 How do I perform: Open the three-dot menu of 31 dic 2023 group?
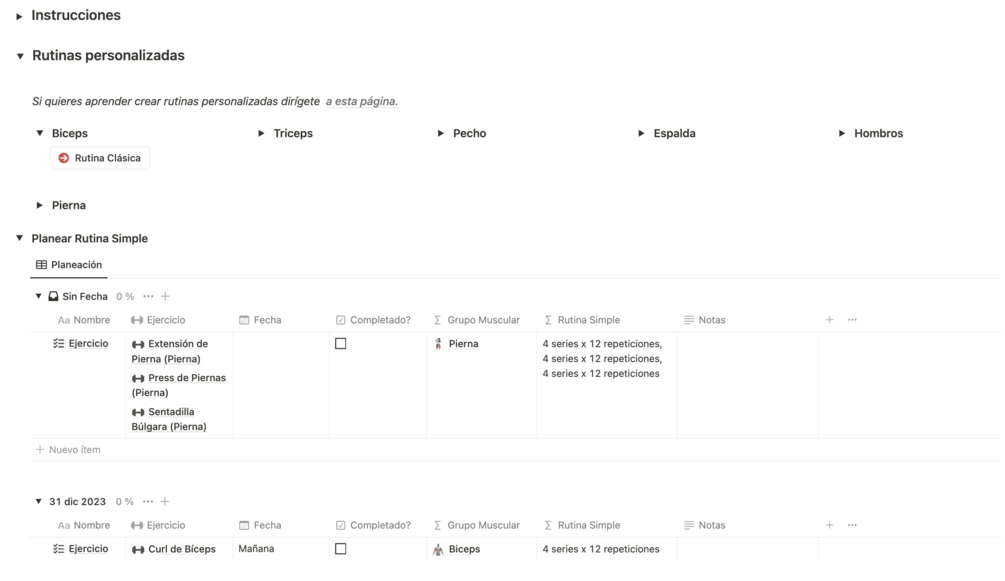click(x=148, y=501)
